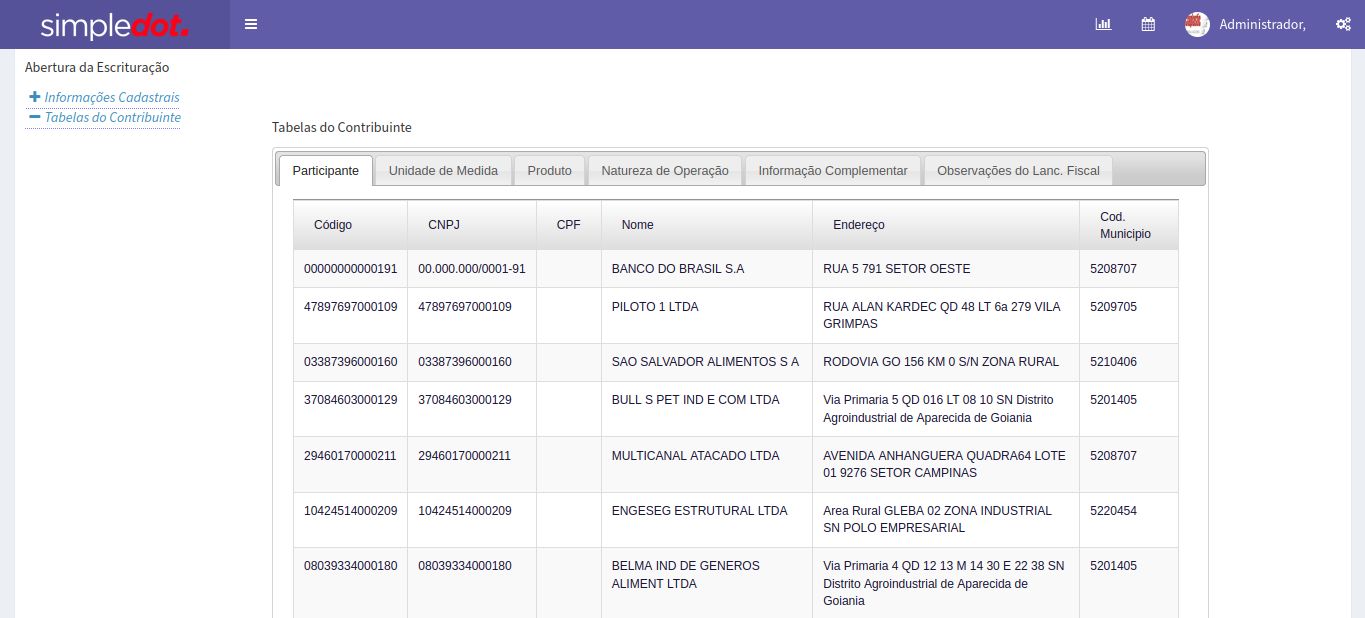Open the settings gears icon

1343,24
